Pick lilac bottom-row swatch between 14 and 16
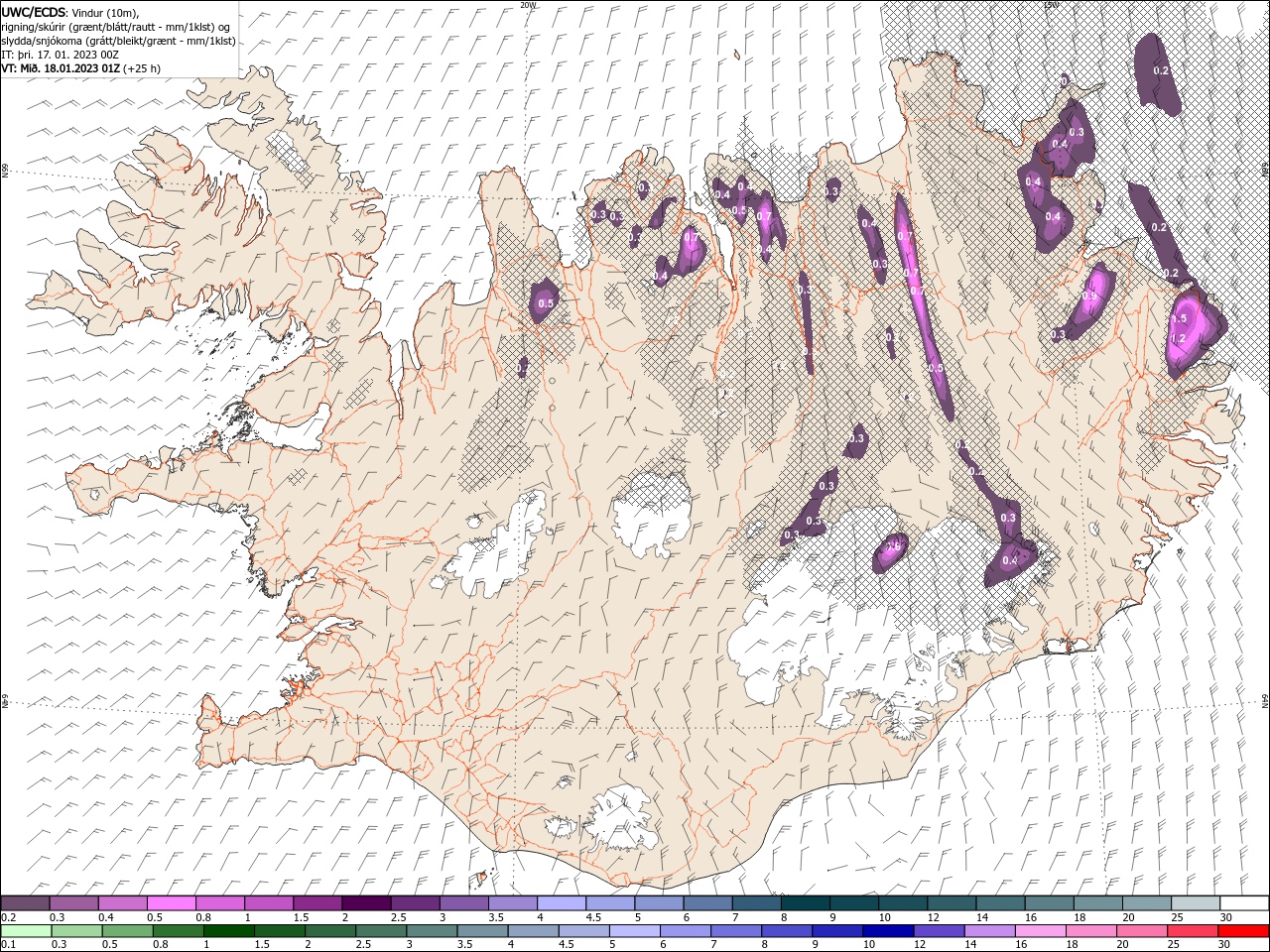1270x952 pixels. point(989,931)
